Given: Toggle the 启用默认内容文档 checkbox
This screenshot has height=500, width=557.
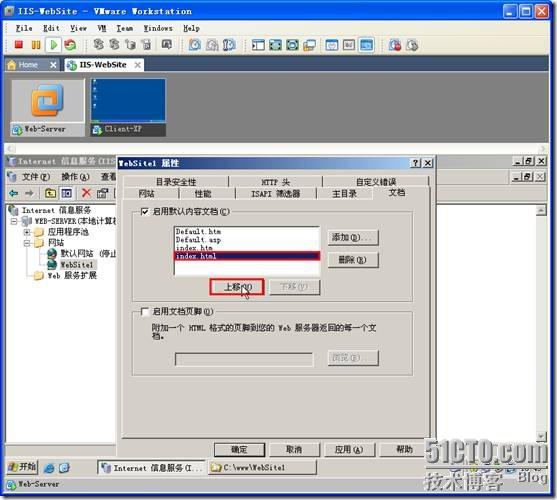Looking at the screenshot, I should coord(145,212).
